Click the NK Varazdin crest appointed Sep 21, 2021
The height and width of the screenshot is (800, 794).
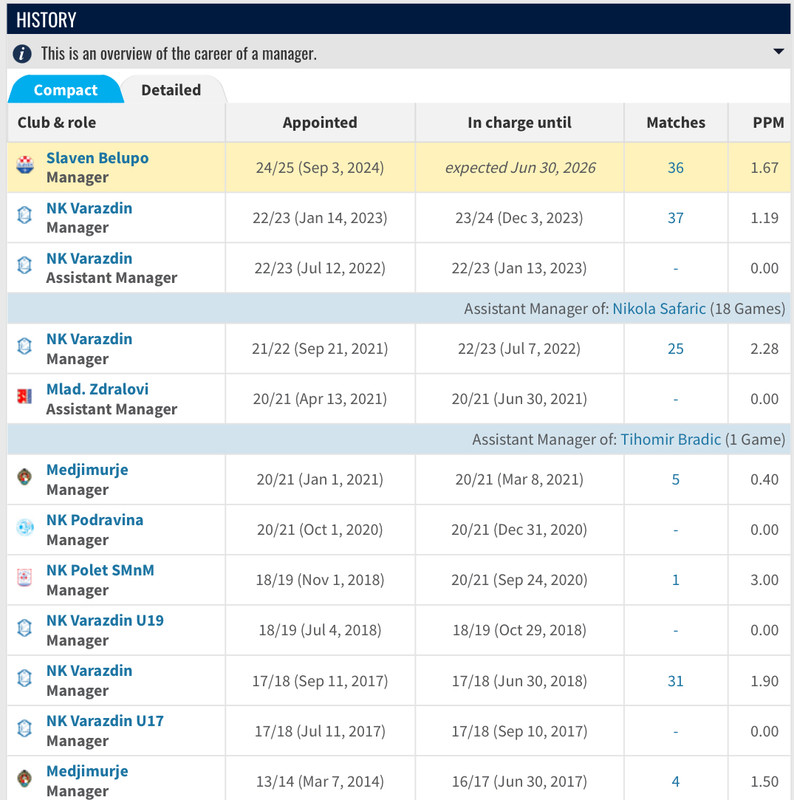pyautogui.click(x=25, y=346)
